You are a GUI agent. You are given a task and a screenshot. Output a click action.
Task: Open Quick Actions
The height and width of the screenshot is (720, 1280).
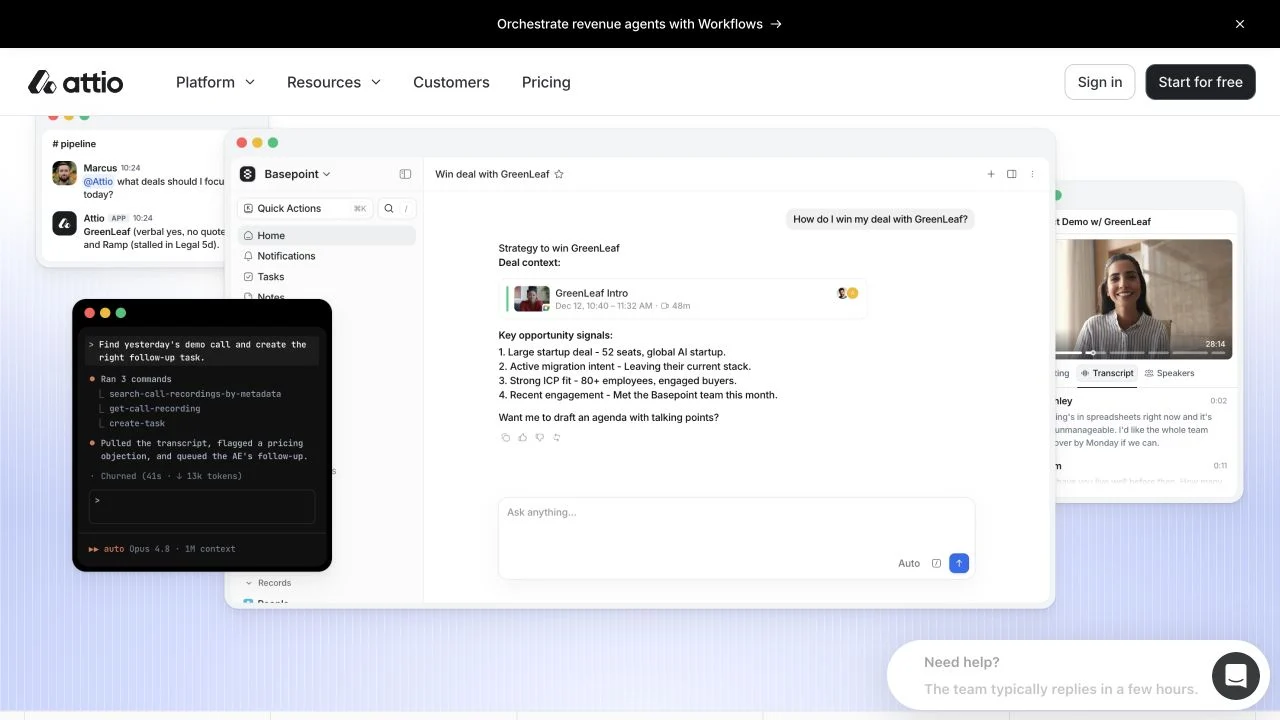coord(305,208)
